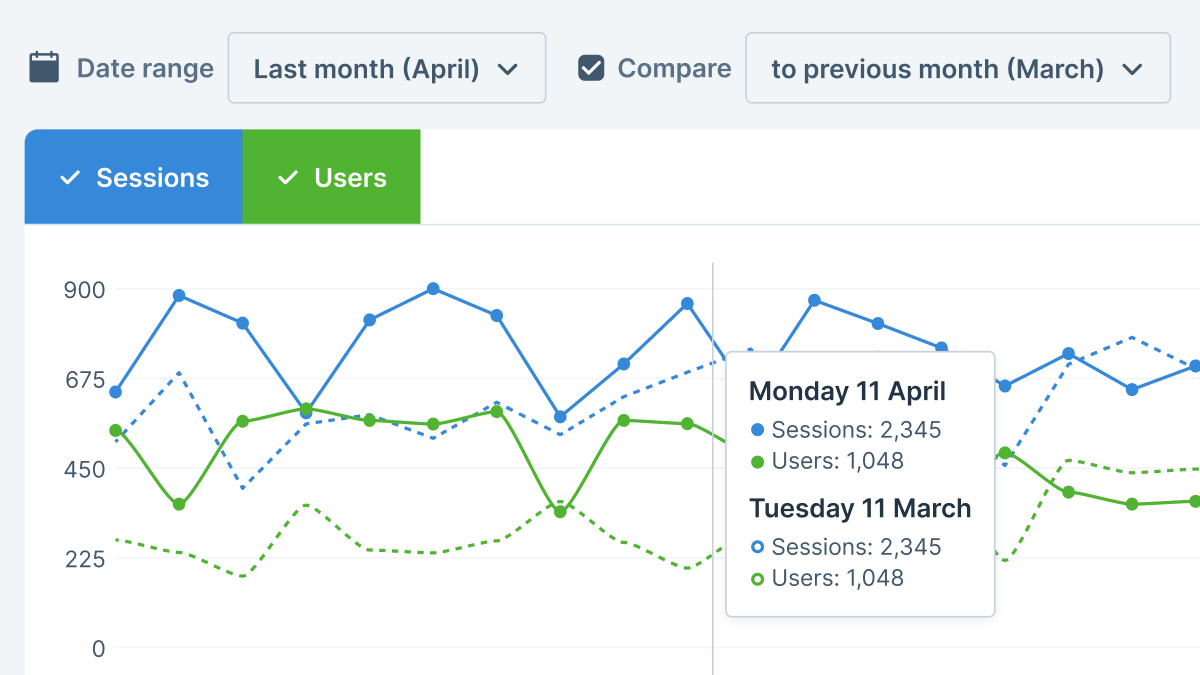Click the green Users dot under Monday 11 April
This screenshot has width=1200, height=675.
757,461
